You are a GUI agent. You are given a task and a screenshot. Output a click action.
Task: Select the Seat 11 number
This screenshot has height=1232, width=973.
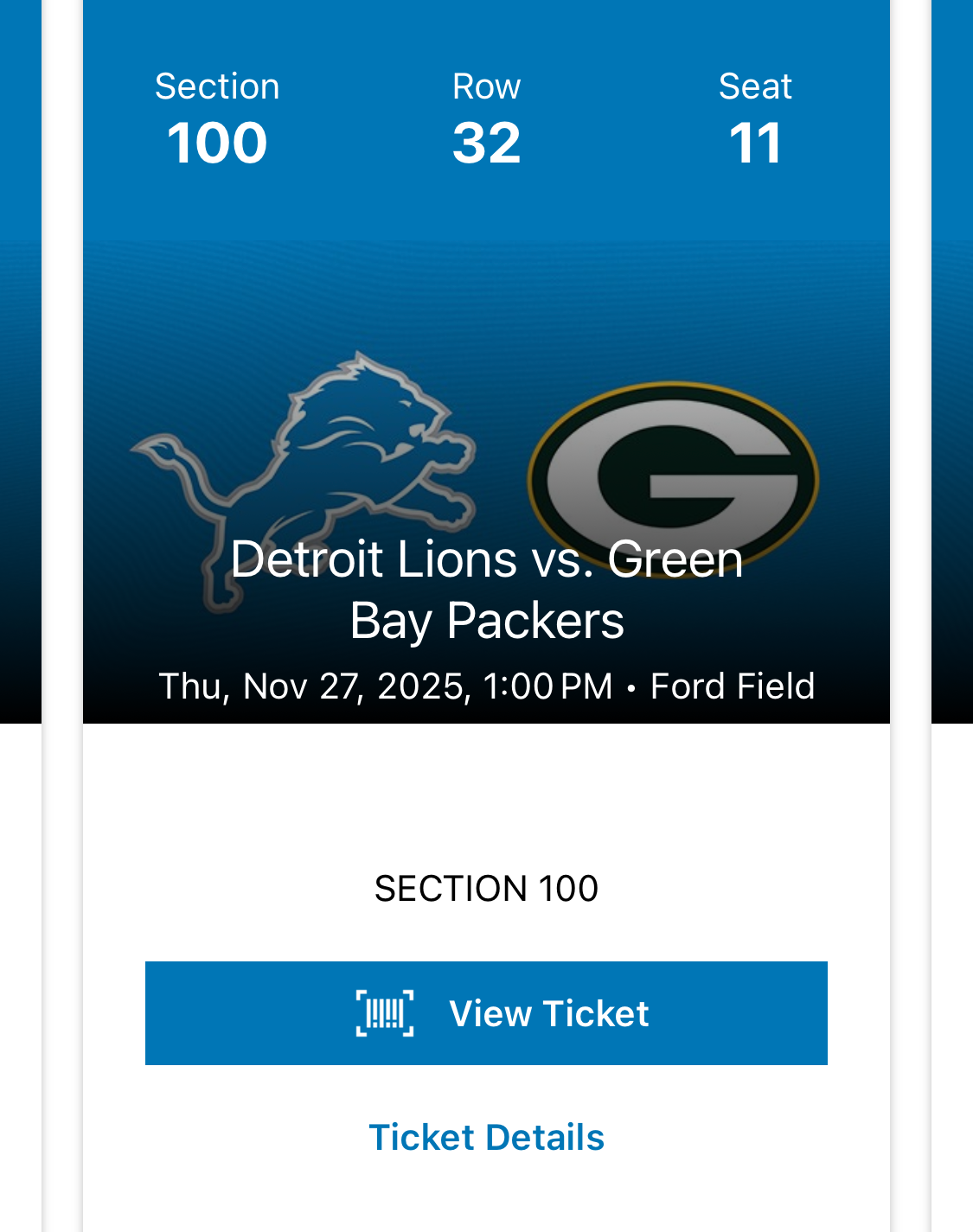(755, 143)
